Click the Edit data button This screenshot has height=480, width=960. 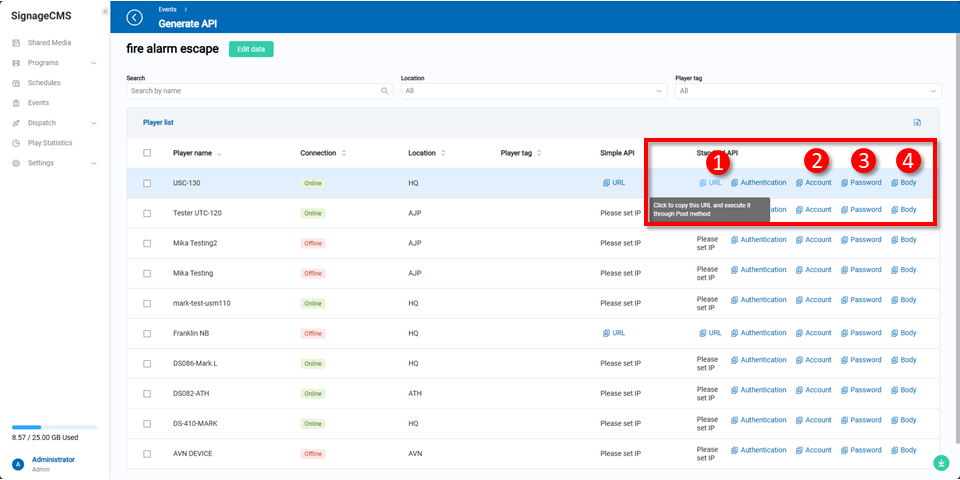point(251,49)
